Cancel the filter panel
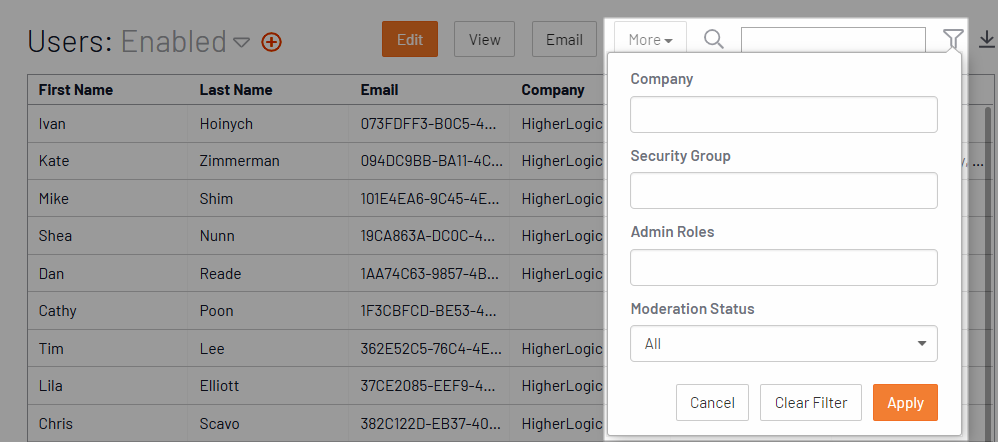Screen dimensions: 998x442 coord(712,403)
